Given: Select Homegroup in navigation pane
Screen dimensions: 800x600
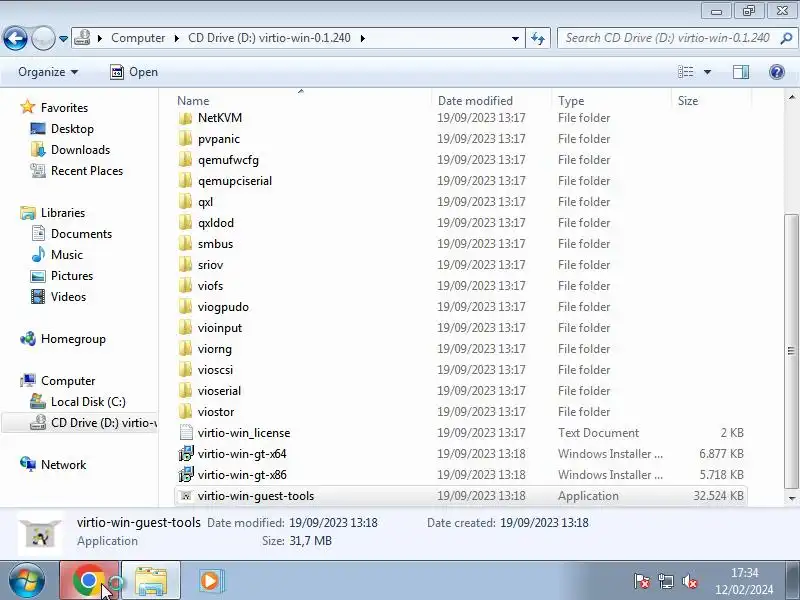Looking at the screenshot, I should pos(73,339).
